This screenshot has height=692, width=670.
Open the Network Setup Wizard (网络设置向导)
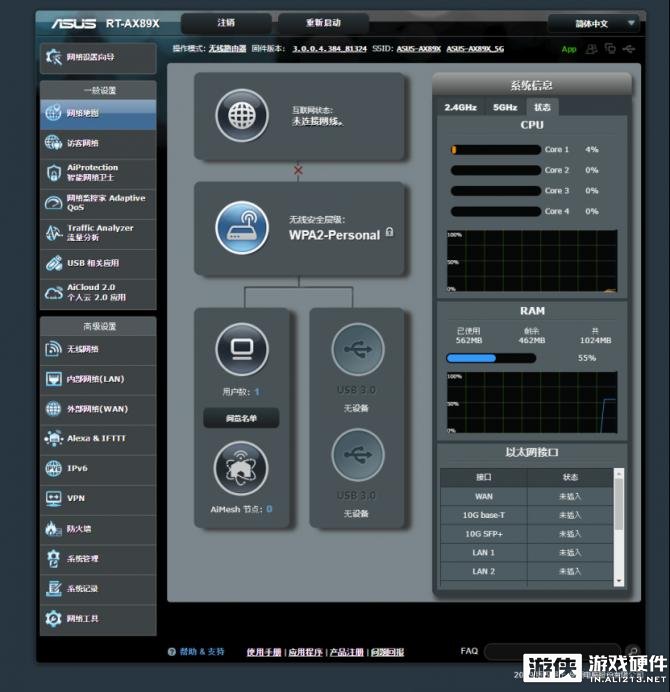[98, 57]
